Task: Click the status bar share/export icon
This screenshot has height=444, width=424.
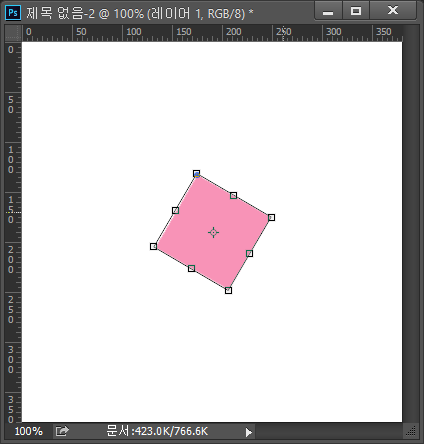Action: click(62, 431)
